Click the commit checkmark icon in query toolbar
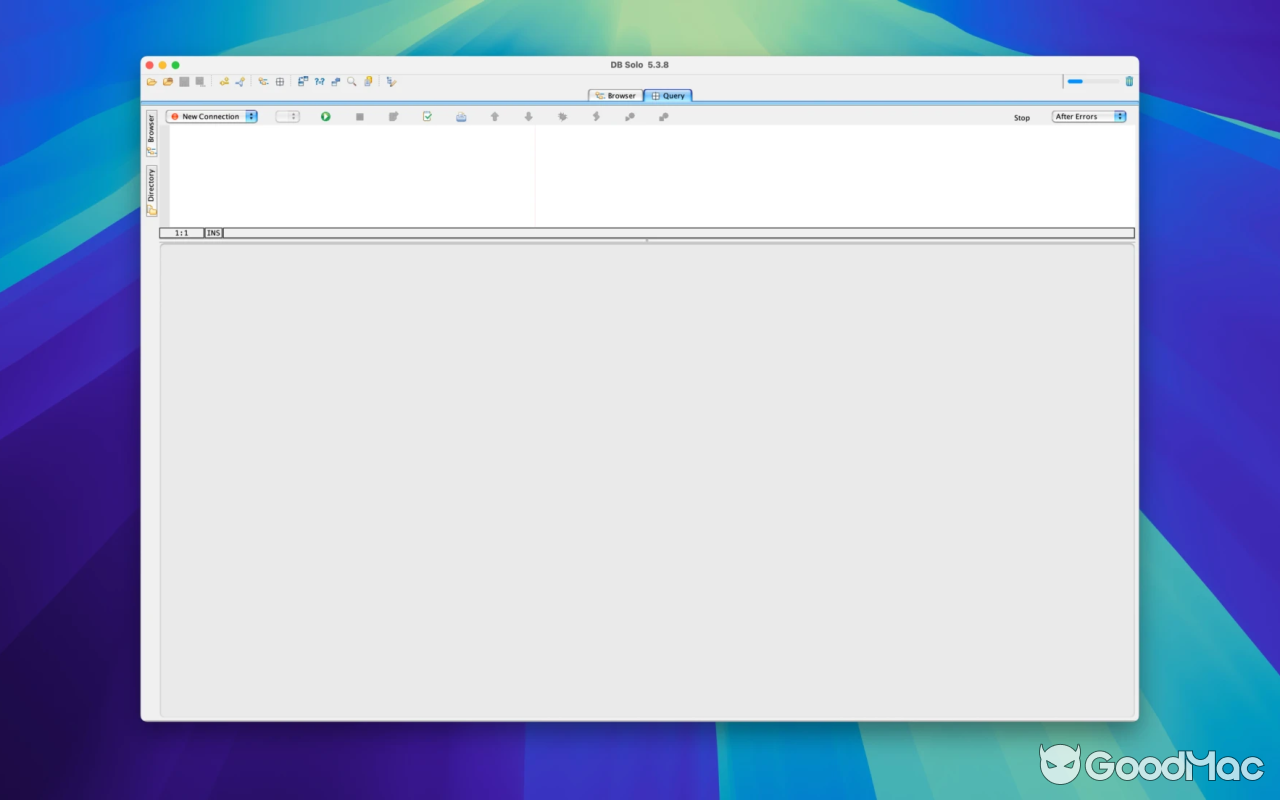Image resolution: width=1280 pixels, height=800 pixels. (427, 116)
